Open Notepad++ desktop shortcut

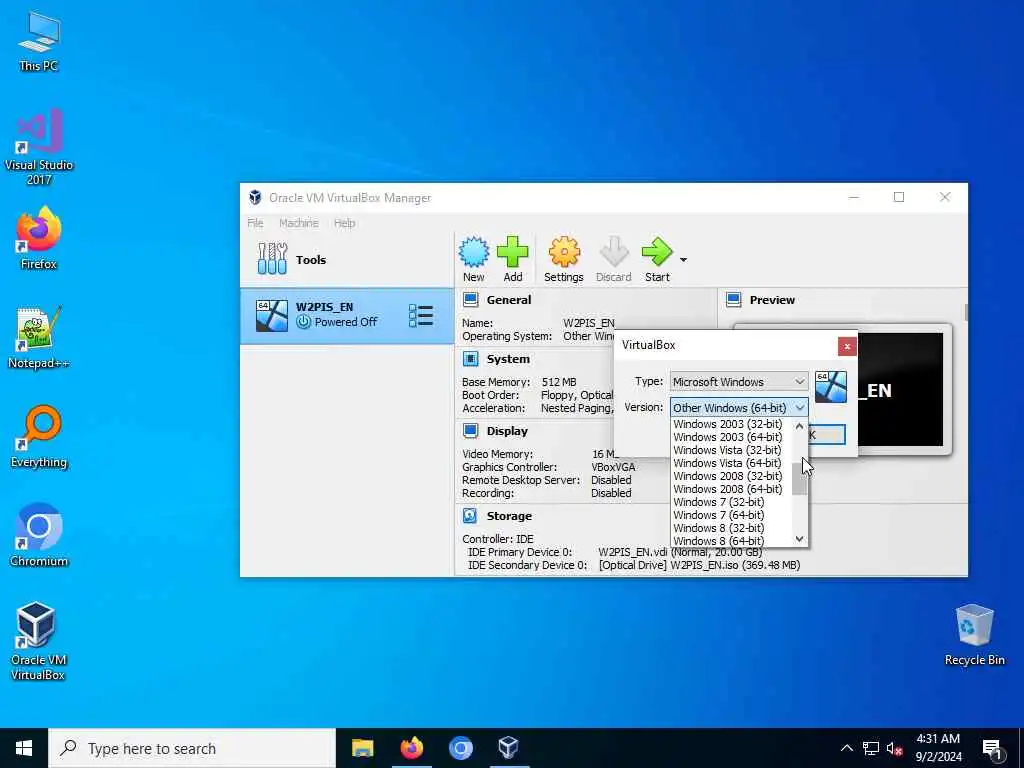pos(39,337)
